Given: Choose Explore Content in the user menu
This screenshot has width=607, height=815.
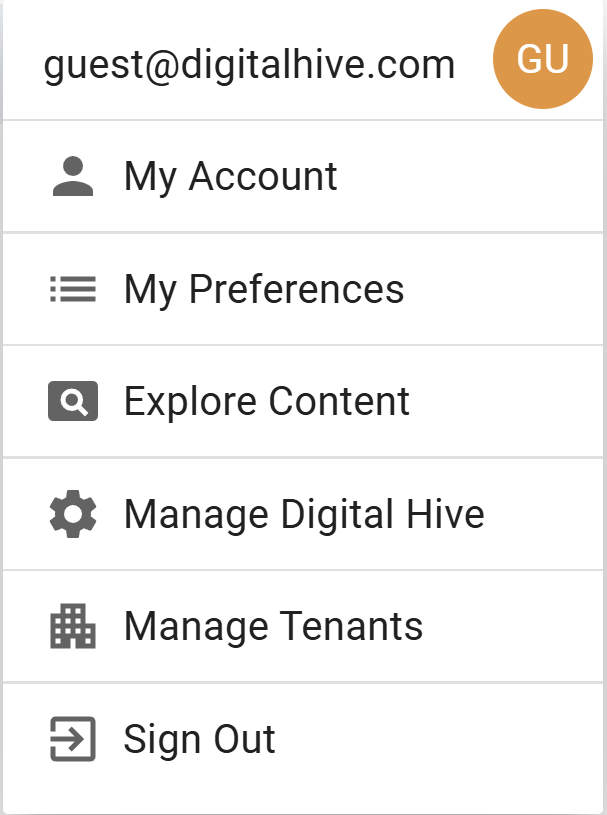Looking at the screenshot, I should [303, 401].
